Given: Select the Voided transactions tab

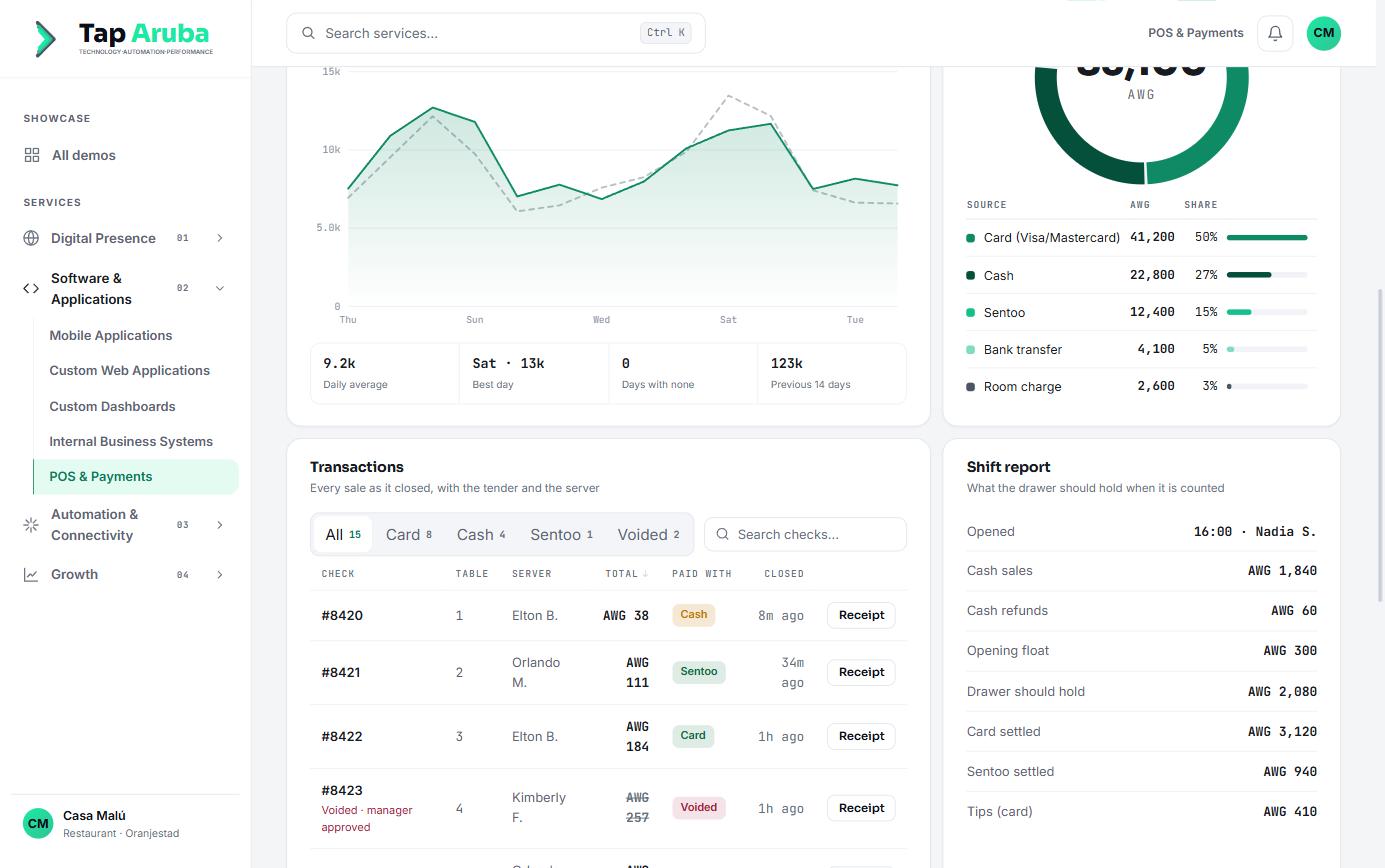Looking at the screenshot, I should (648, 535).
